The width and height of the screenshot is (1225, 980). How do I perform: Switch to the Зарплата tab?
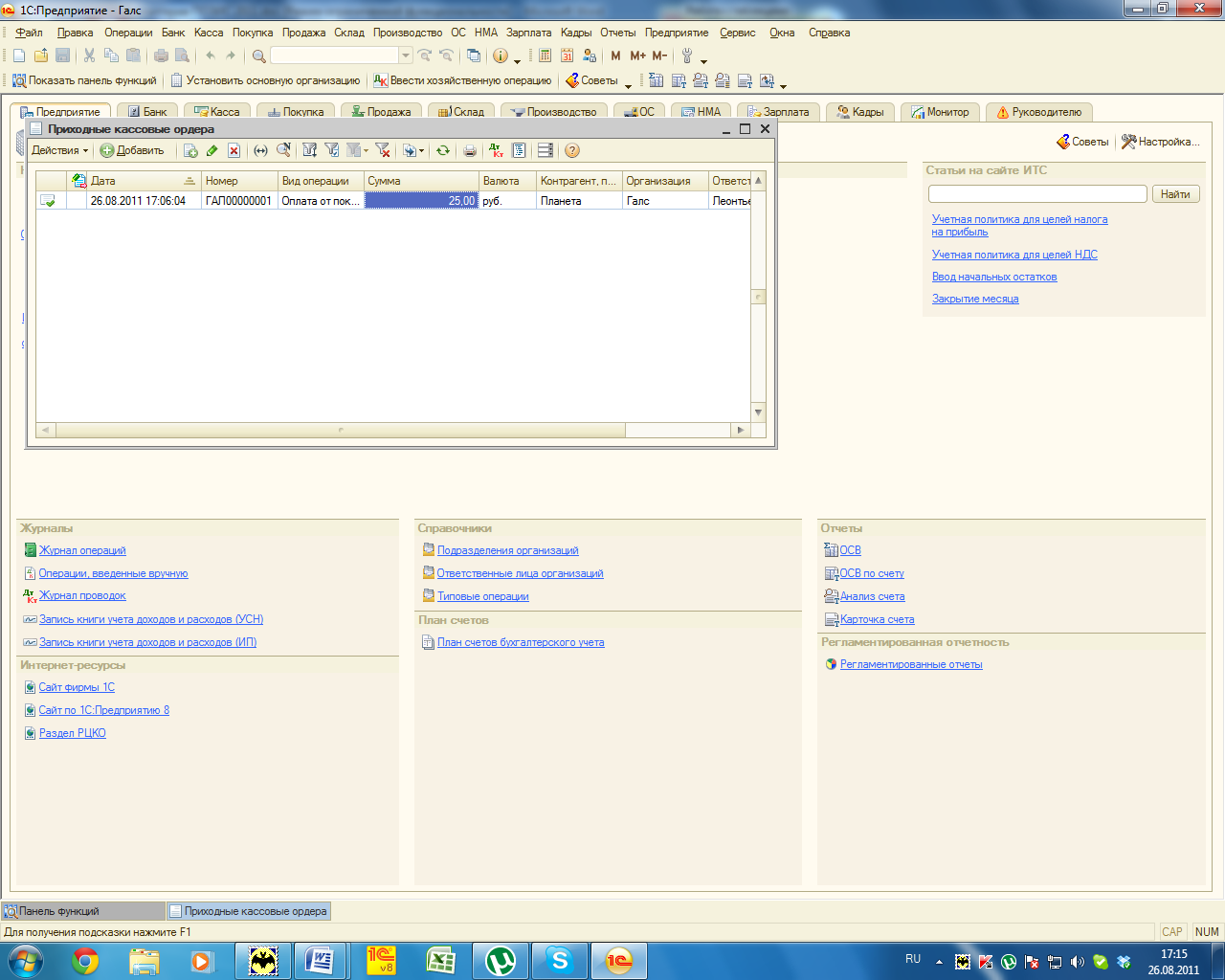778,112
